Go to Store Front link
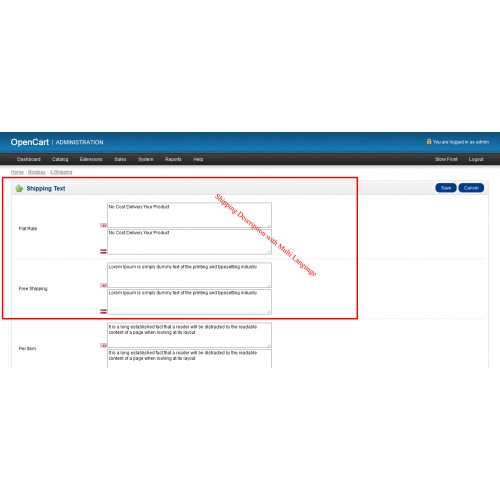The width and height of the screenshot is (500, 500). 446,159
